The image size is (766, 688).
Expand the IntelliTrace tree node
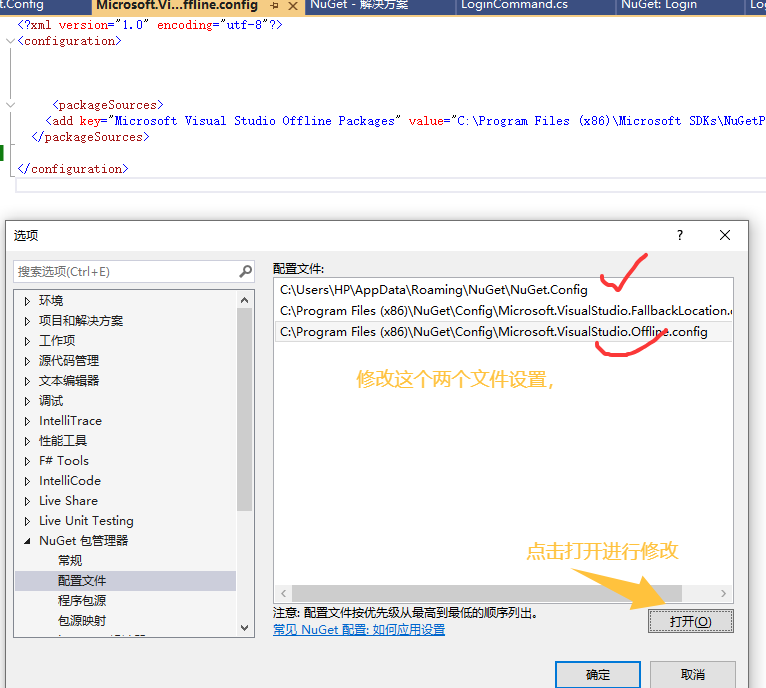(x=27, y=421)
